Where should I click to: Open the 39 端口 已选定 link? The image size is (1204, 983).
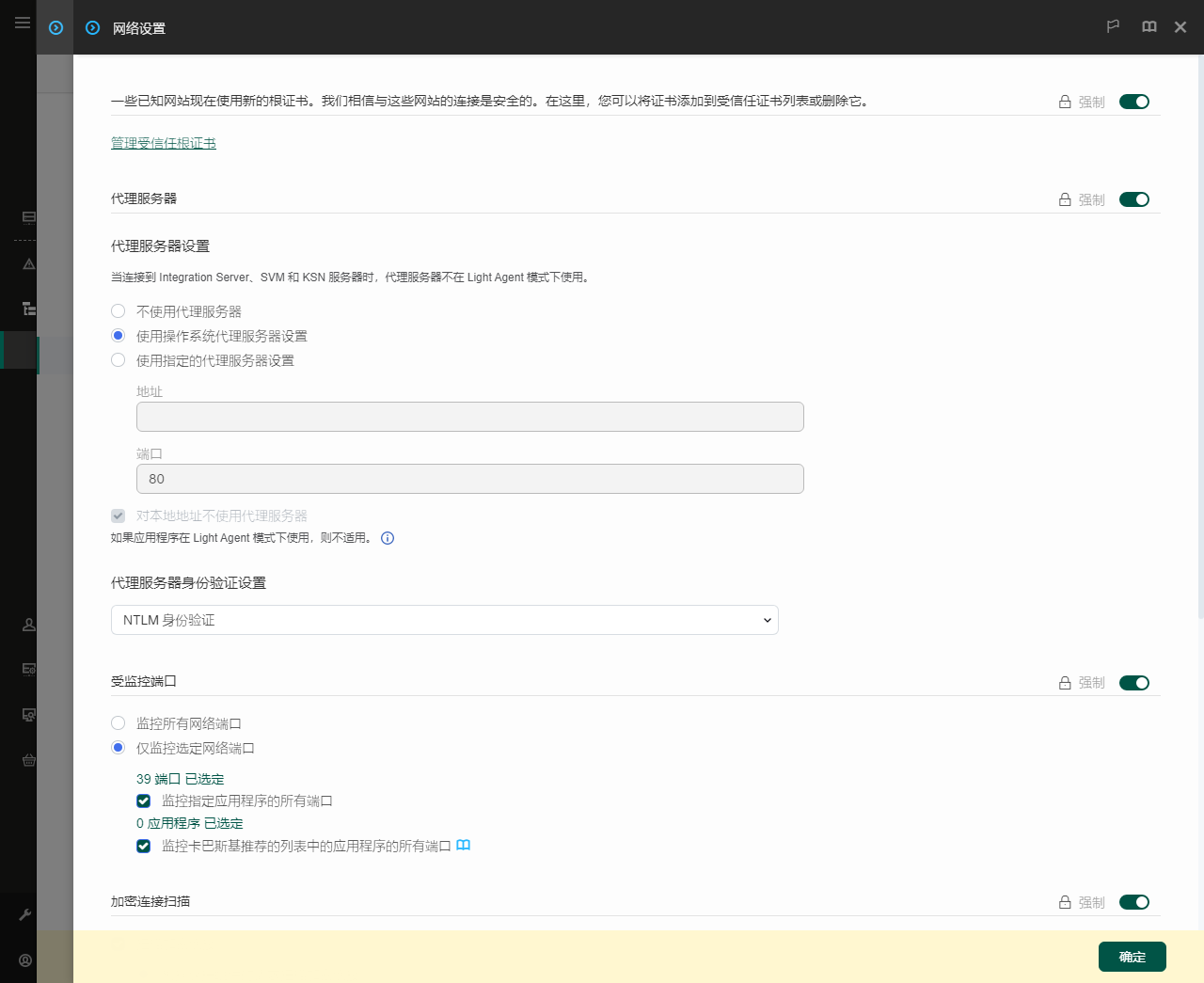180,779
